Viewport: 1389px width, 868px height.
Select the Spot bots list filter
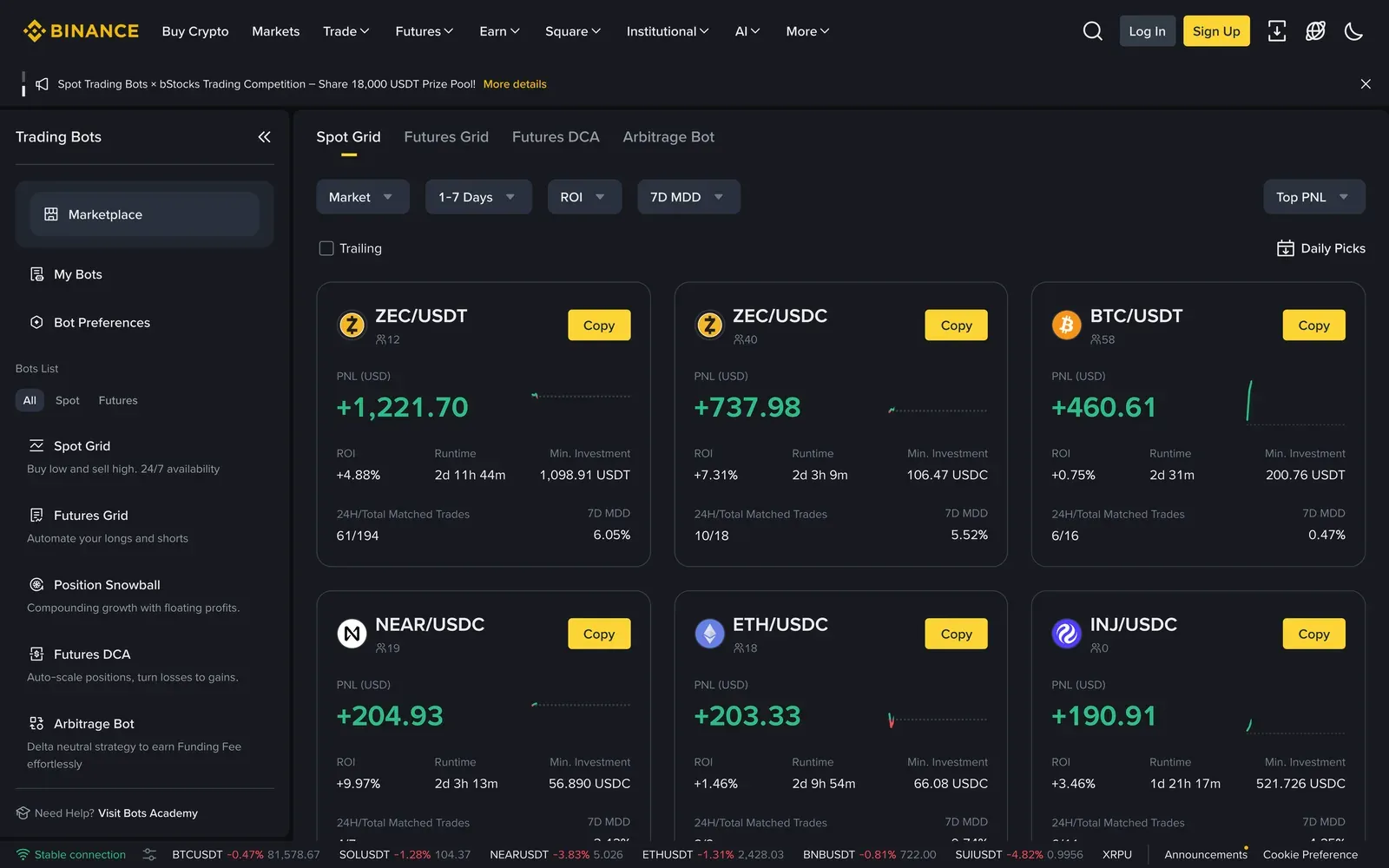pos(68,400)
